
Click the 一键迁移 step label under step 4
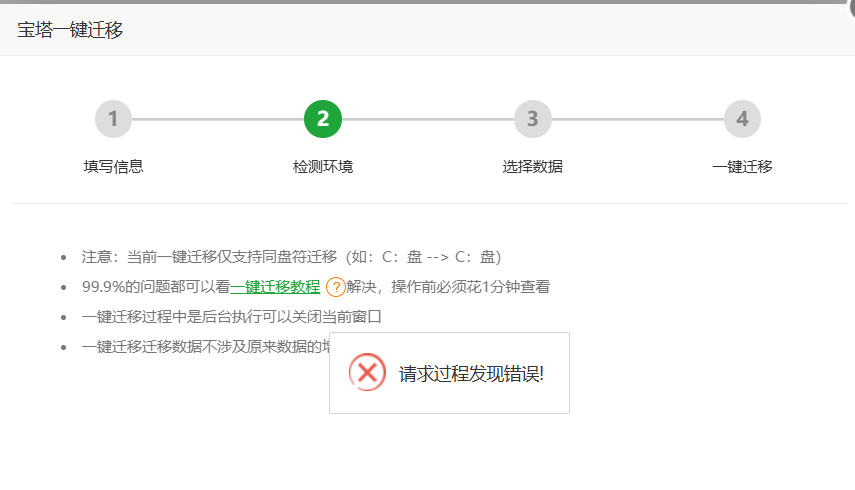pyautogui.click(x=742, y=166)
